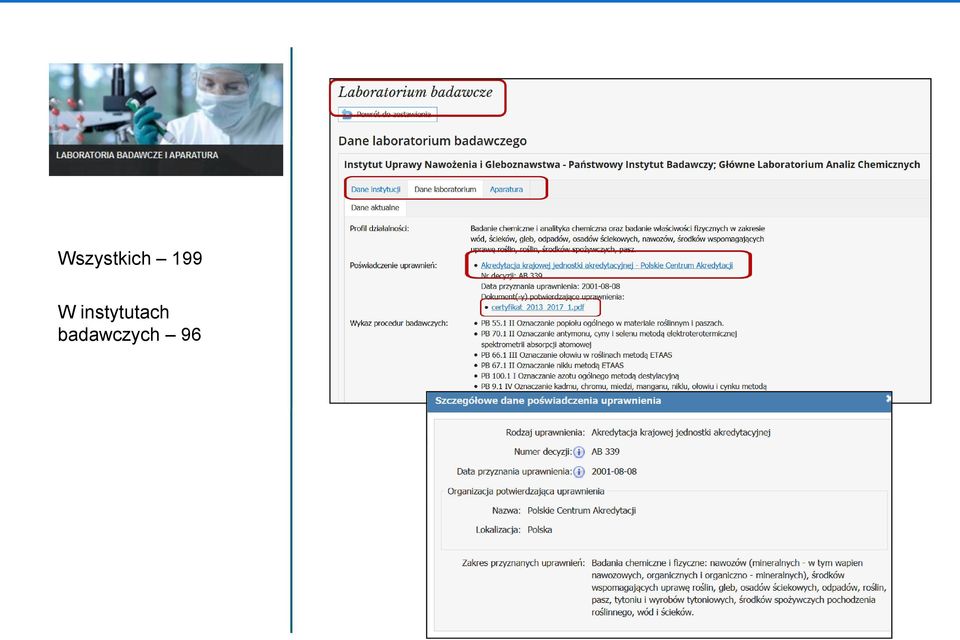960x640 pixels.
Task: Click the Profil działalności label
Action: tap(379, 228)
